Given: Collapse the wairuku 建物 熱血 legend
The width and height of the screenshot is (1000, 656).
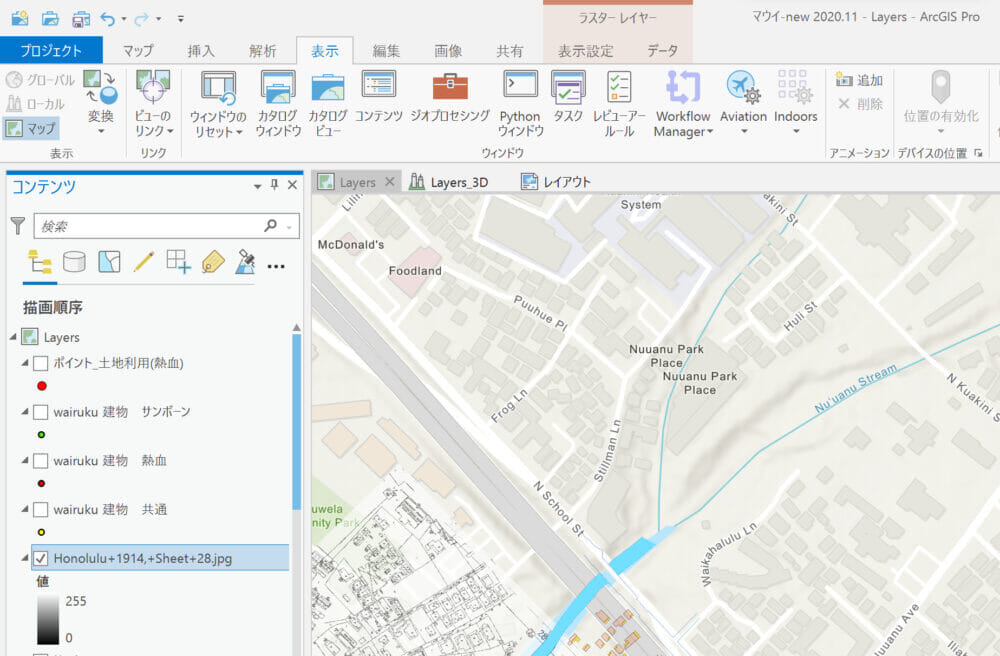Looking at the screenshot, I should click(25, 460).
